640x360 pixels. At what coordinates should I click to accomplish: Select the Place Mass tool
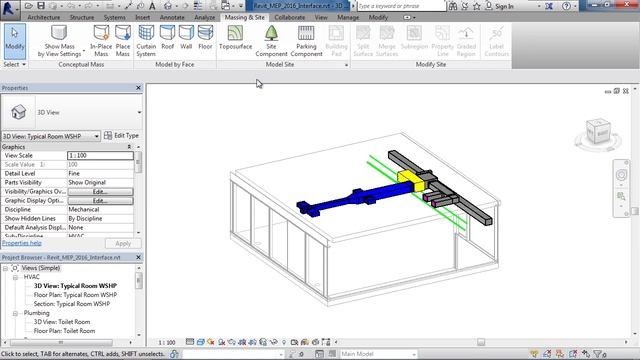(123, 41)
